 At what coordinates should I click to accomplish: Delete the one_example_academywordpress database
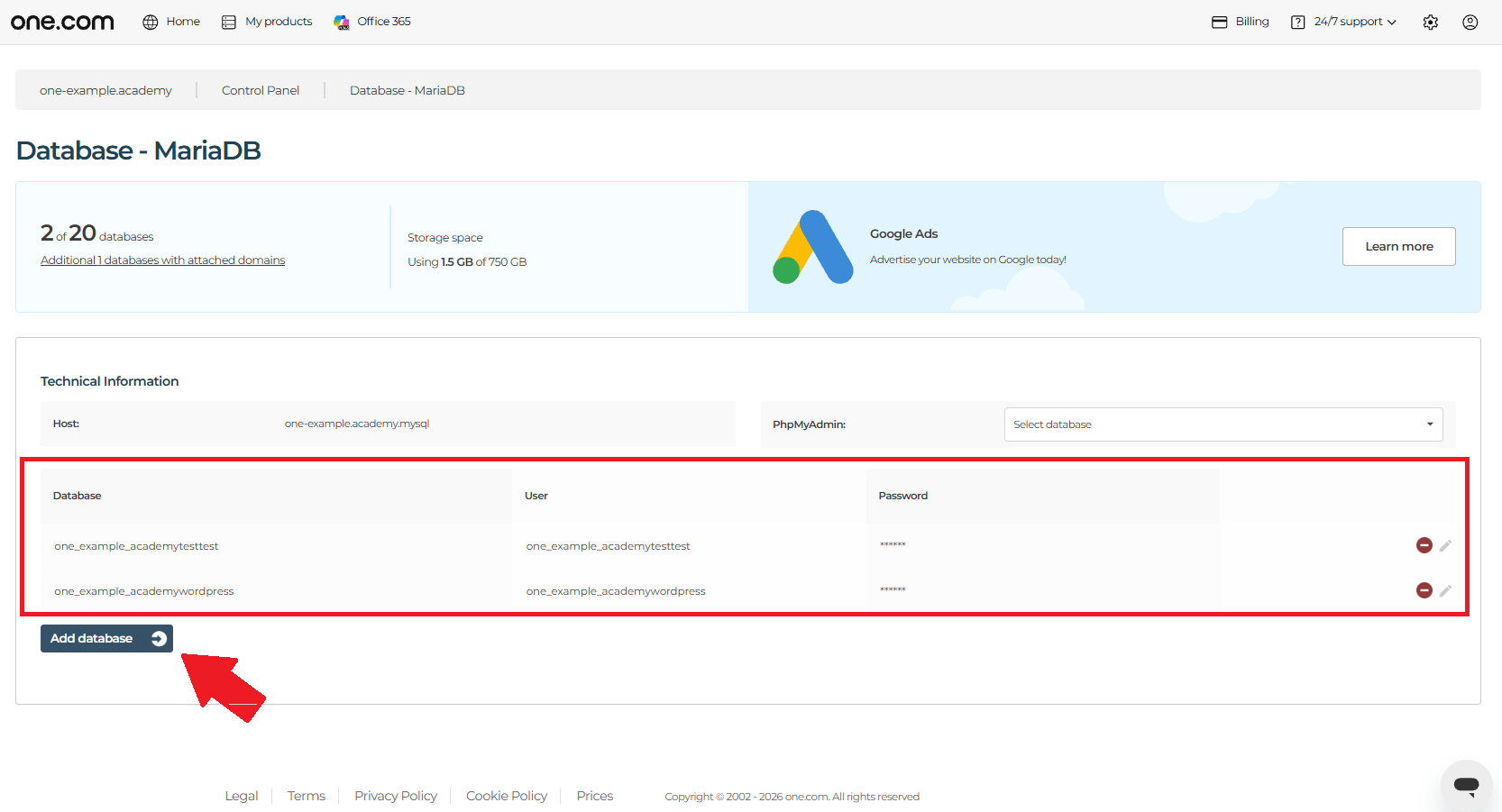tap(1424, 590)
